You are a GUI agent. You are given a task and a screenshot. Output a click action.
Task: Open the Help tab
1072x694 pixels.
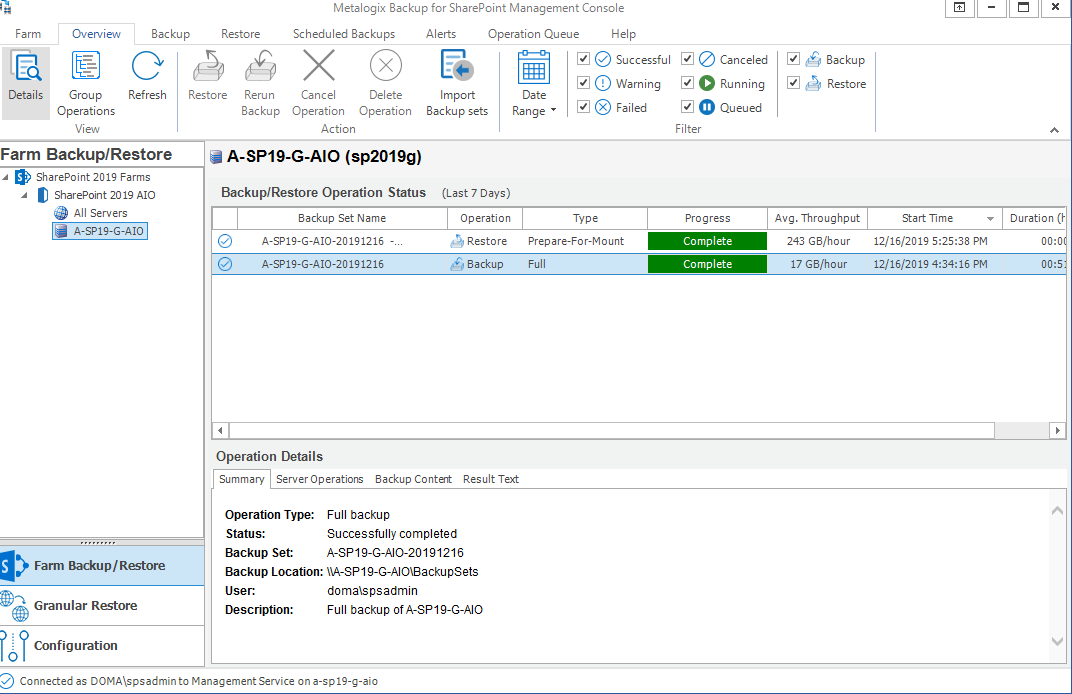(624, 34)
